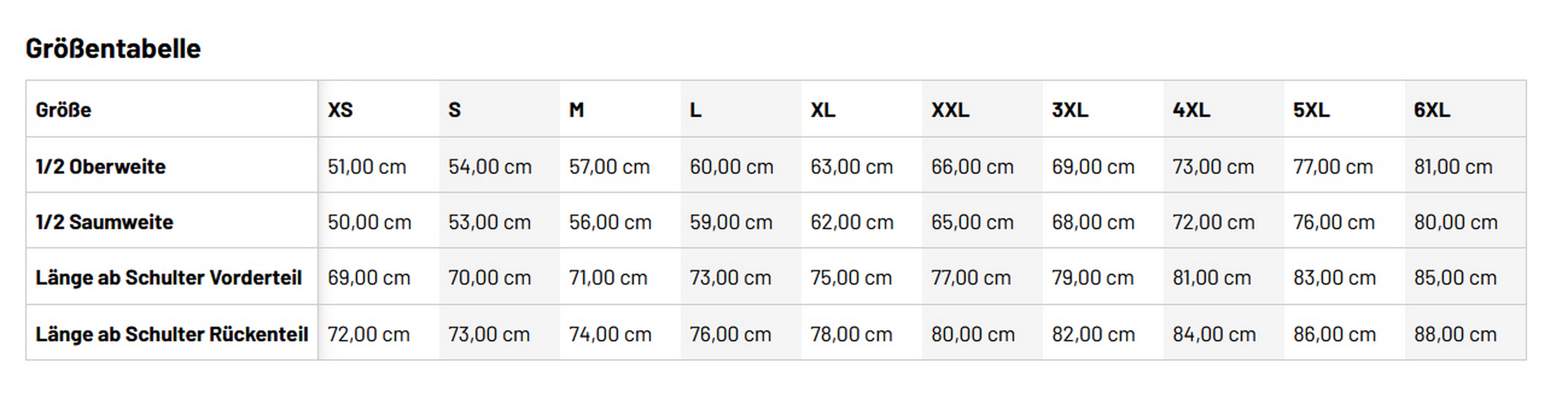Click the Größe header cell
Screen dimensions: 1568x410
pyautogui.click(x=63, y=109)
